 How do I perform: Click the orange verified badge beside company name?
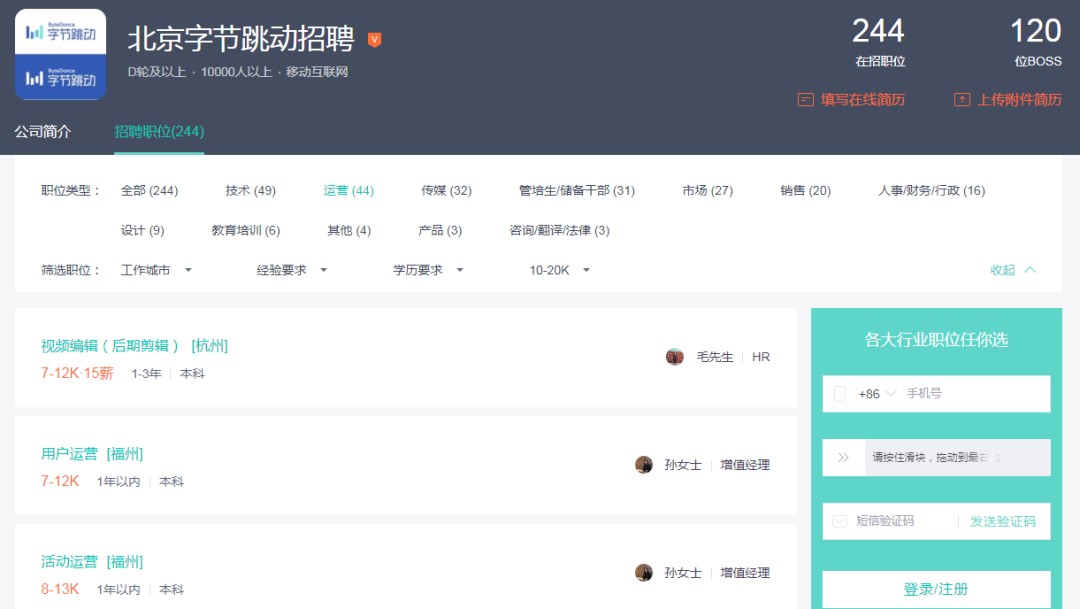tap(375, 40)
